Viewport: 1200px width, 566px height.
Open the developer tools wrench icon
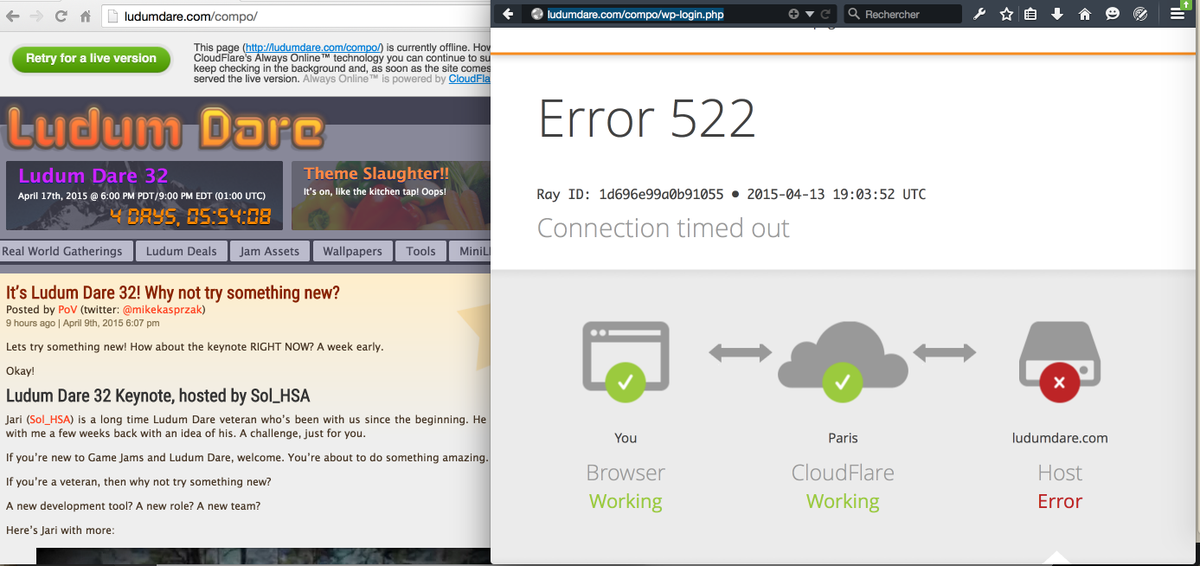[x=981, y=14]
